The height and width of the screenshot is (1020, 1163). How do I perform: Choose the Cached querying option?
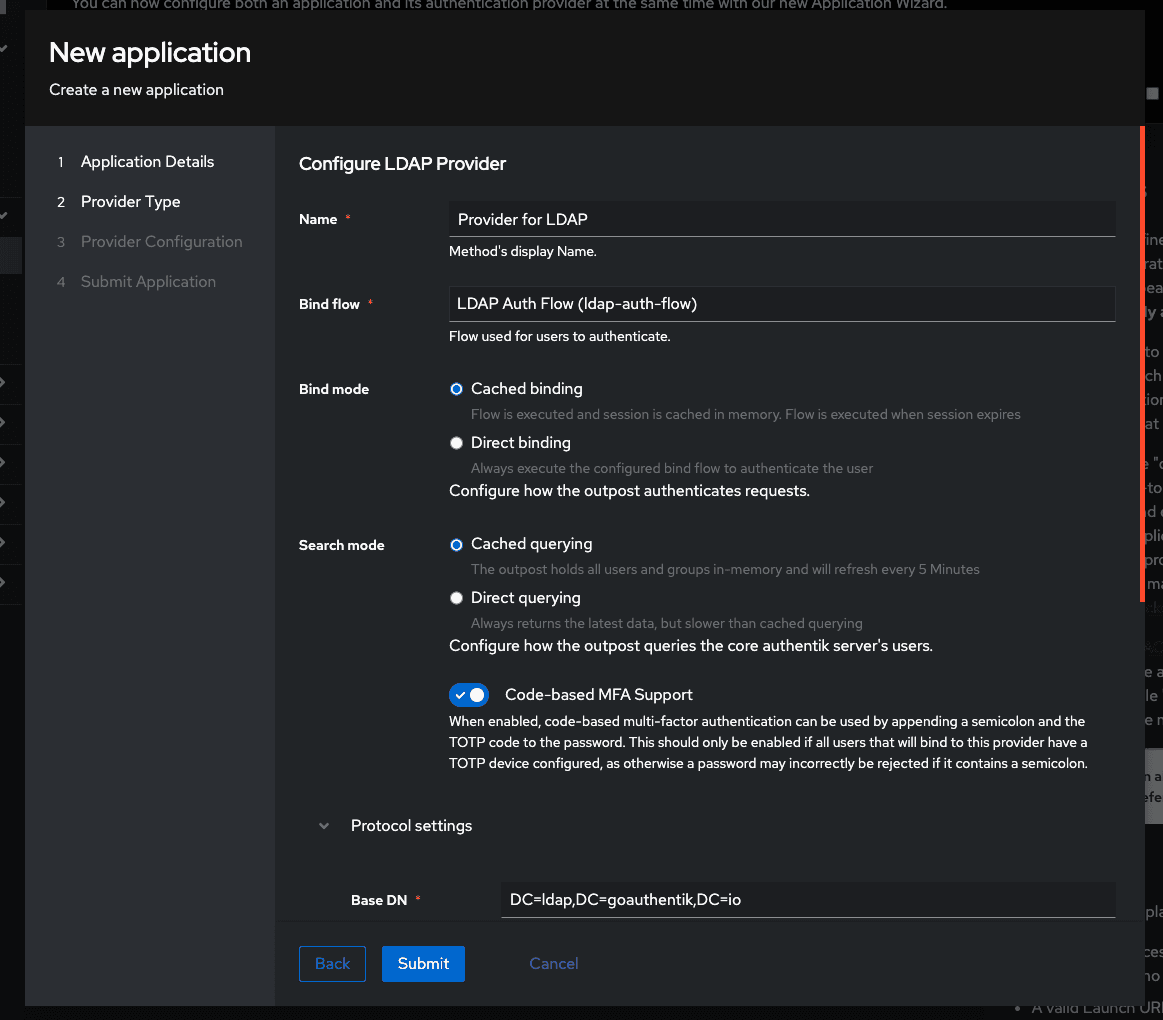pos(456,545)
